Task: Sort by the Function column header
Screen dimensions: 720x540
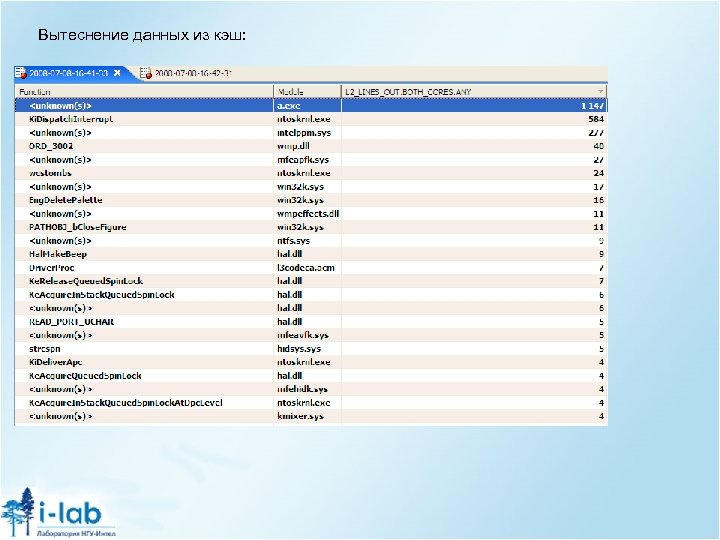Action: point(145,92)
